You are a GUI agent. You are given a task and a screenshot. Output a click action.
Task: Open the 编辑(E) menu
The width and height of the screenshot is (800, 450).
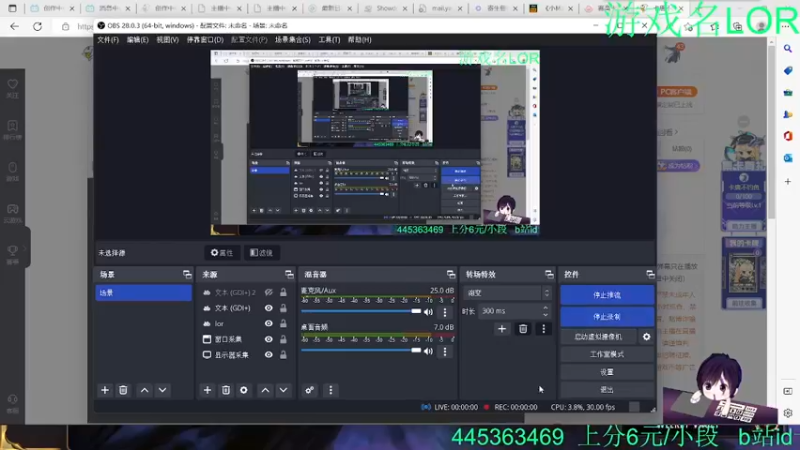coord(138,40)
